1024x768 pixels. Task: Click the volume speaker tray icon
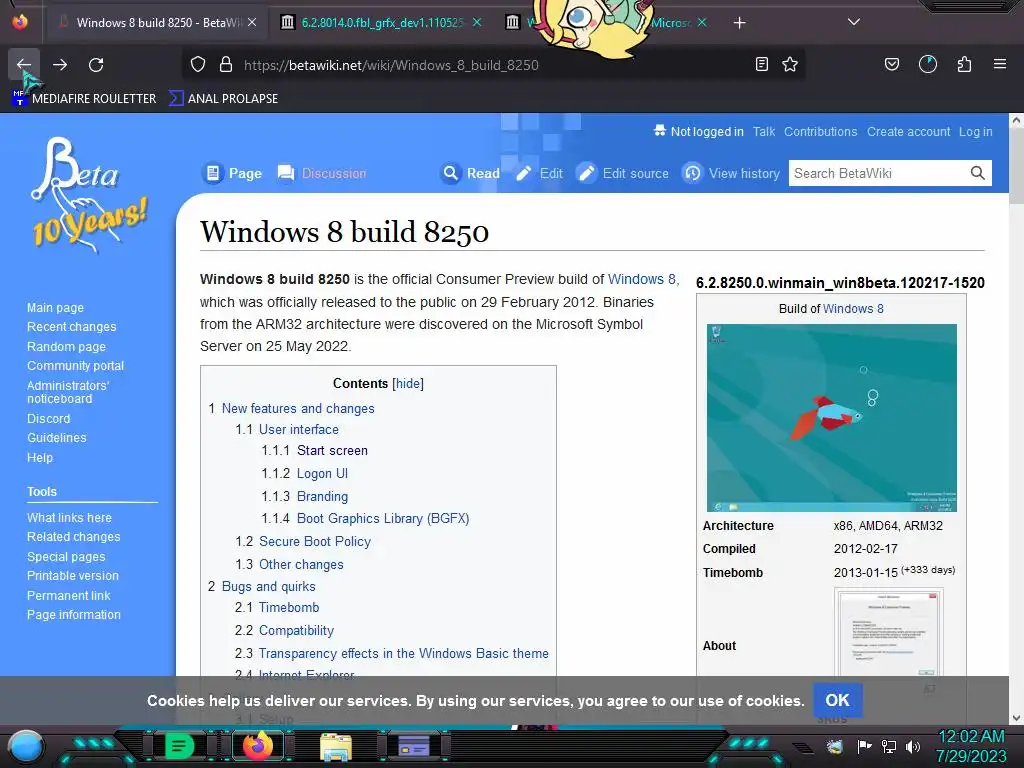pos(913,746)
